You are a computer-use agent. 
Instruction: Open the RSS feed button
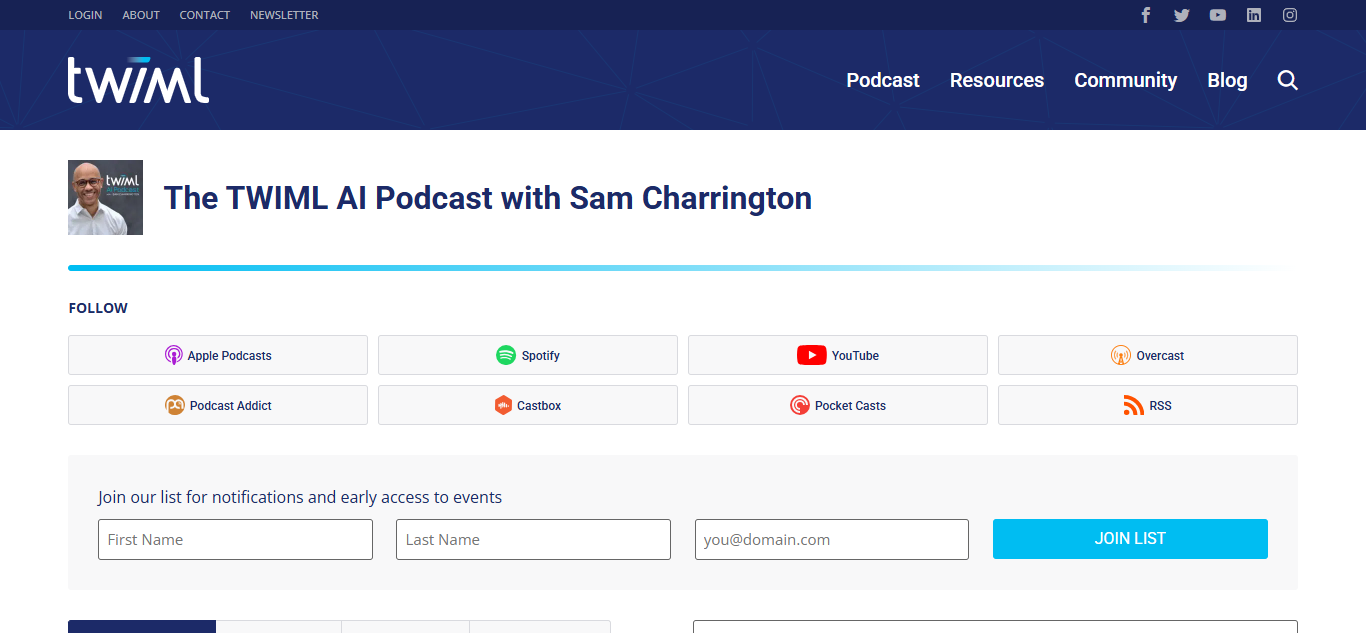pos(1147,405)
